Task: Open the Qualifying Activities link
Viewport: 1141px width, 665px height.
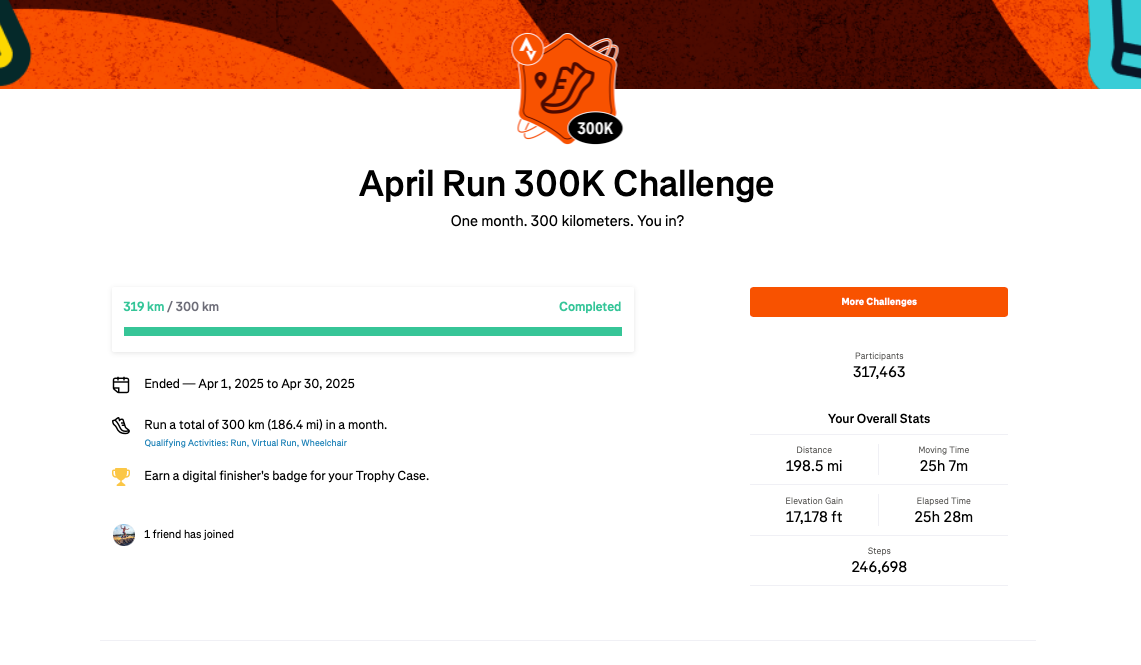Action: click(x=245, y=442)
